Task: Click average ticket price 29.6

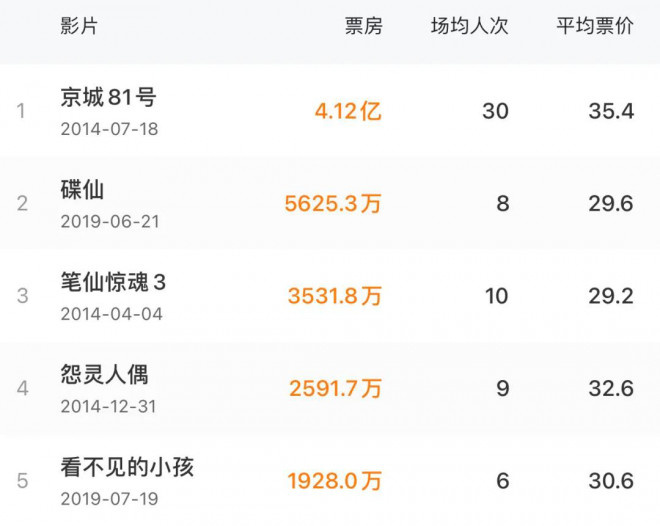Action: point(611,204)
